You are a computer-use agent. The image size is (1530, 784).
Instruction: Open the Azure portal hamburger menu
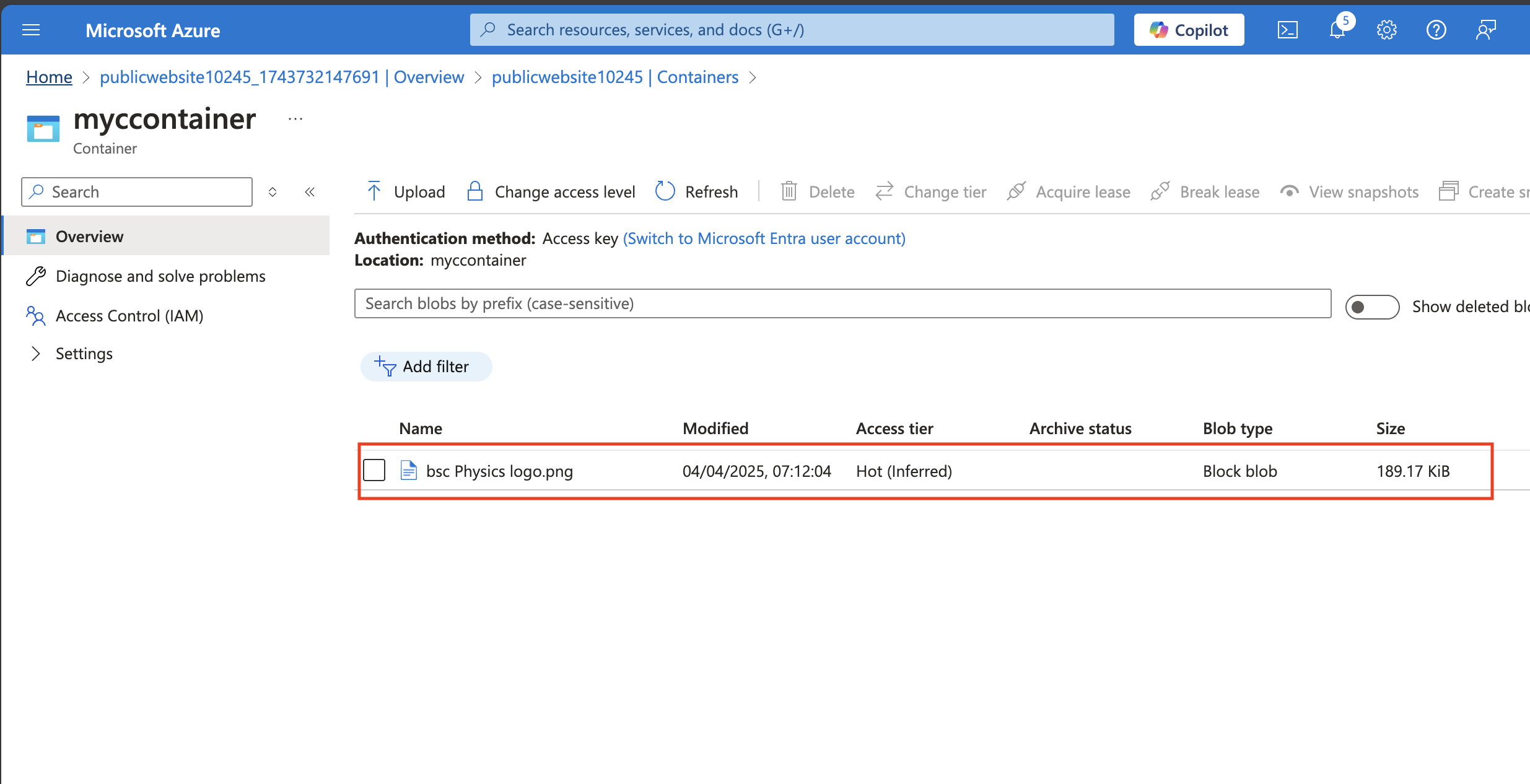(31, 30)
